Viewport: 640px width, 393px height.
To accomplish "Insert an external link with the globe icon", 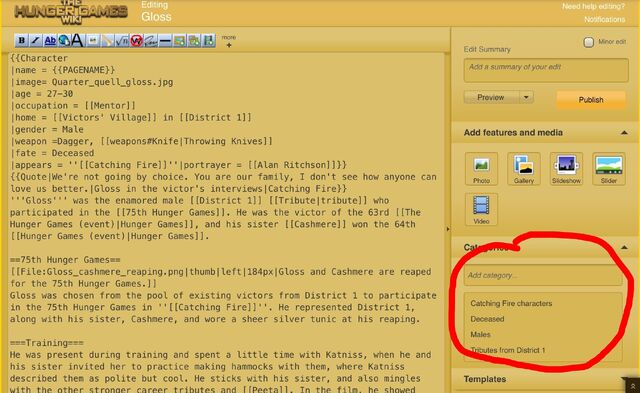I will [x=64, y=40].
